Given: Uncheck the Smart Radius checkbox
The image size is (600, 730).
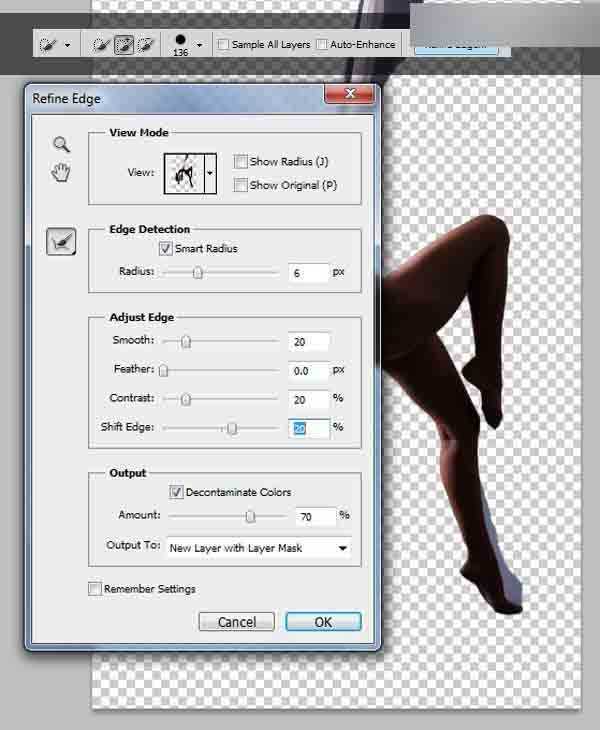Looking at the screenshot, I should click(166, 248).
